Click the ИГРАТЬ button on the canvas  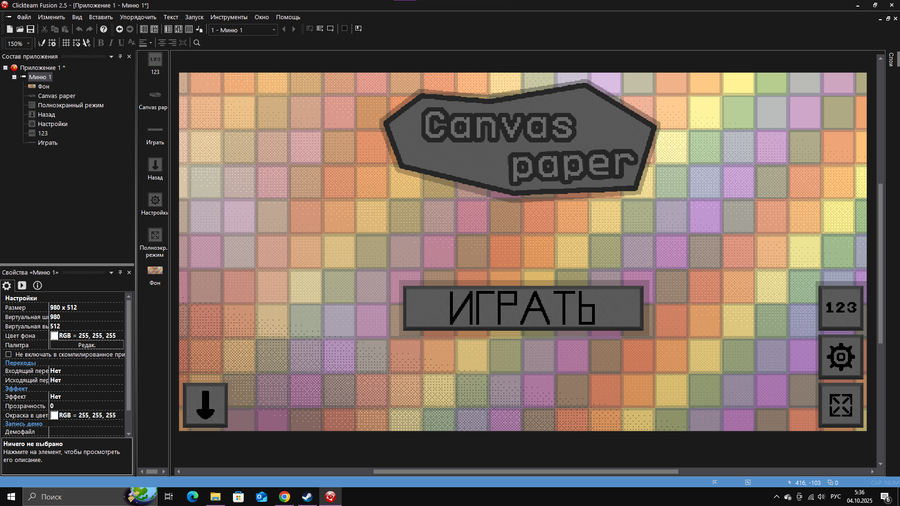pyautogui.click(x=523, y=308)
